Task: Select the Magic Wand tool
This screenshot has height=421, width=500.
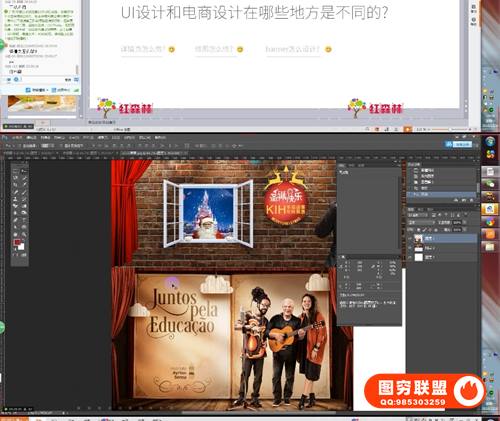Action: point(24,178)
